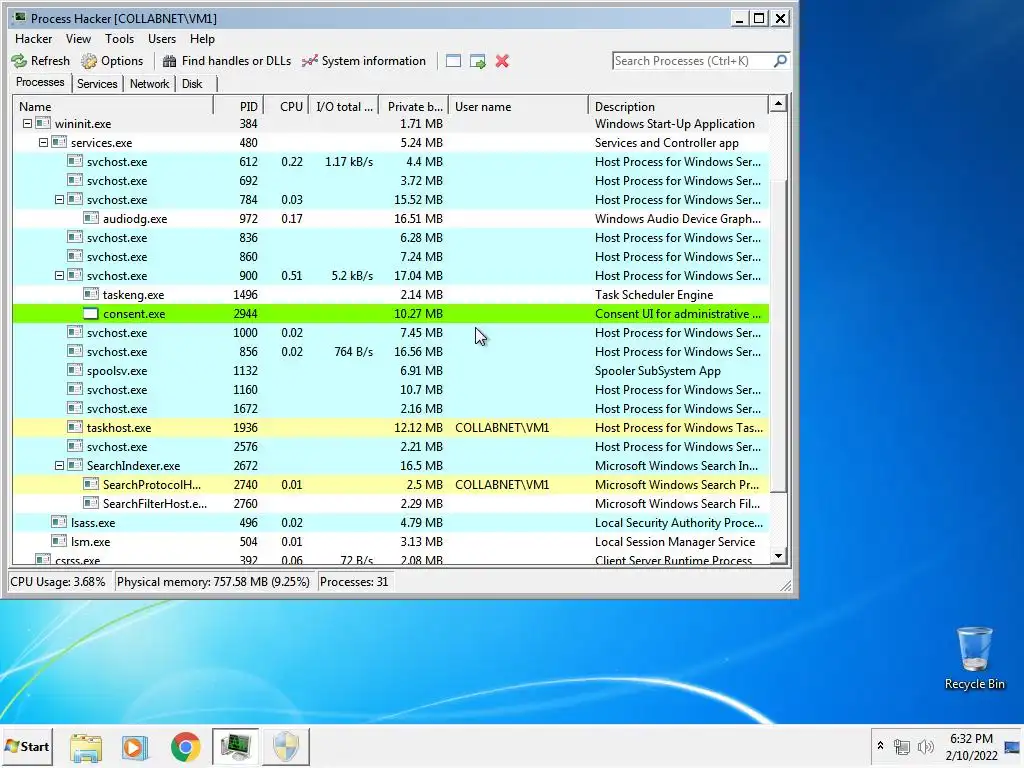Click the network tray icon
Viewport: 1024px width, 768px height.
(902, 746)
